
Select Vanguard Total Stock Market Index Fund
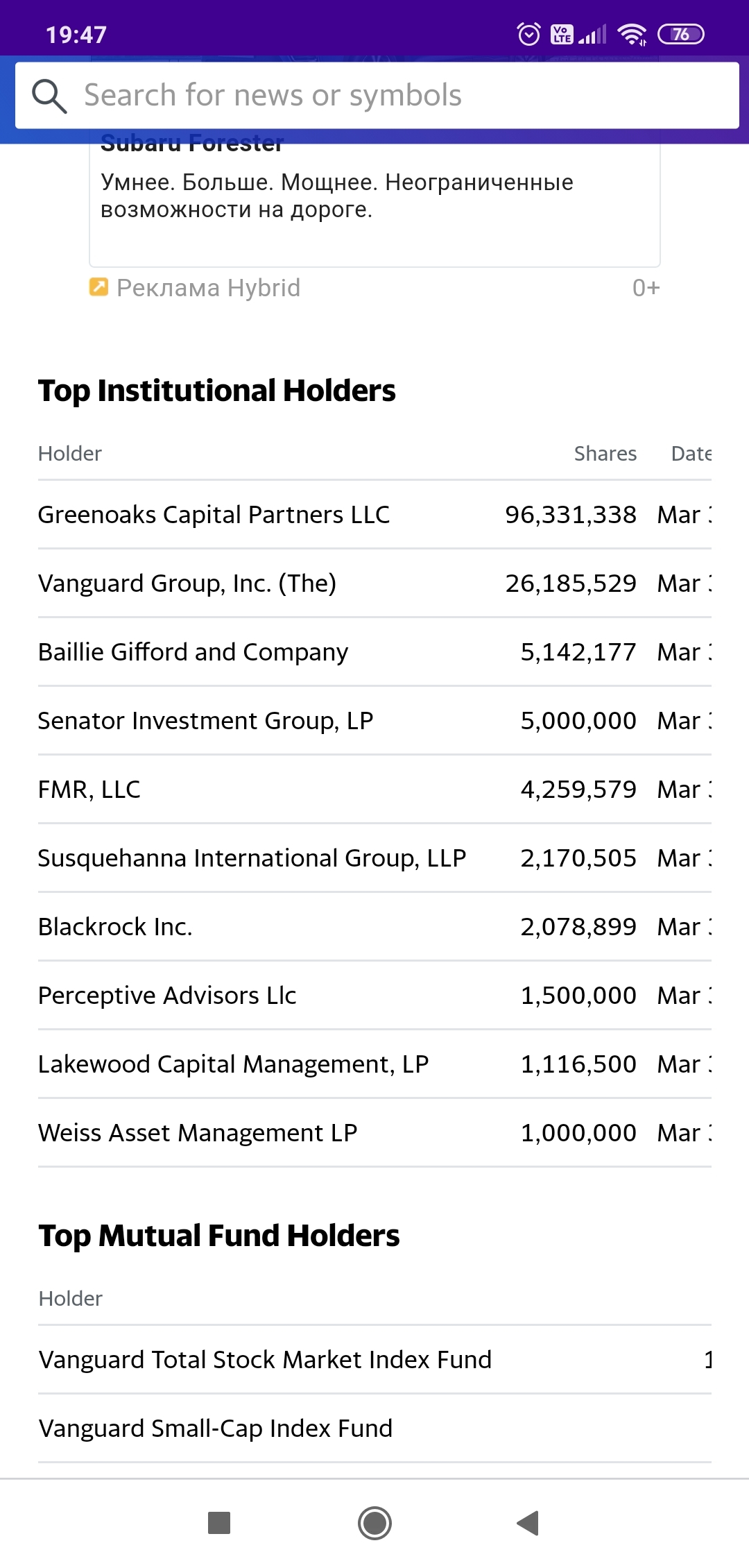(265, 1360)
